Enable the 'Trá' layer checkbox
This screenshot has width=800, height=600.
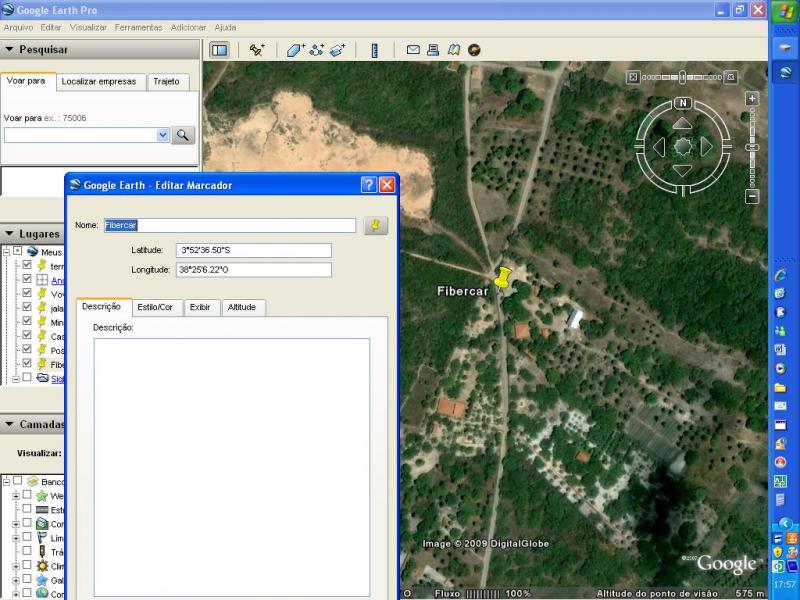[x=27, y=551]
